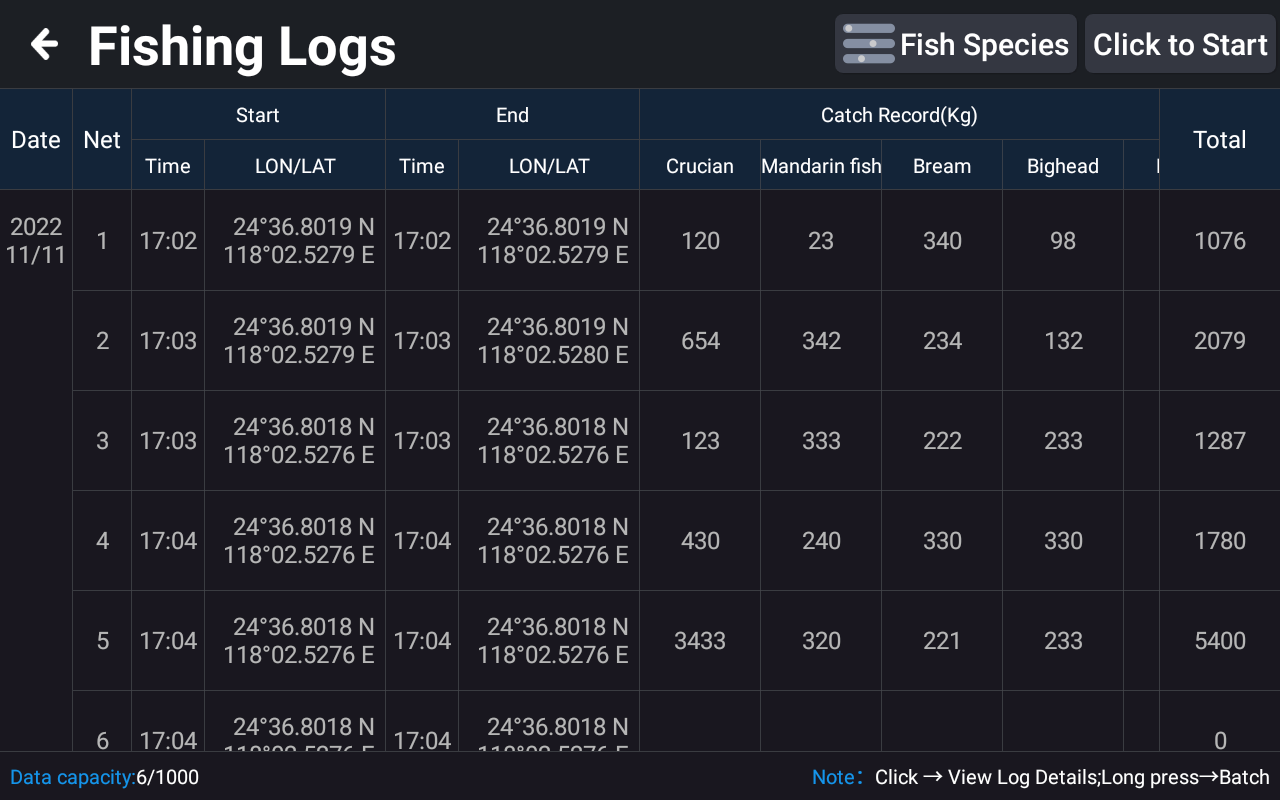Select the Net column header
The width and height of the screenshot is (1280, 800).
pos(102,140)
